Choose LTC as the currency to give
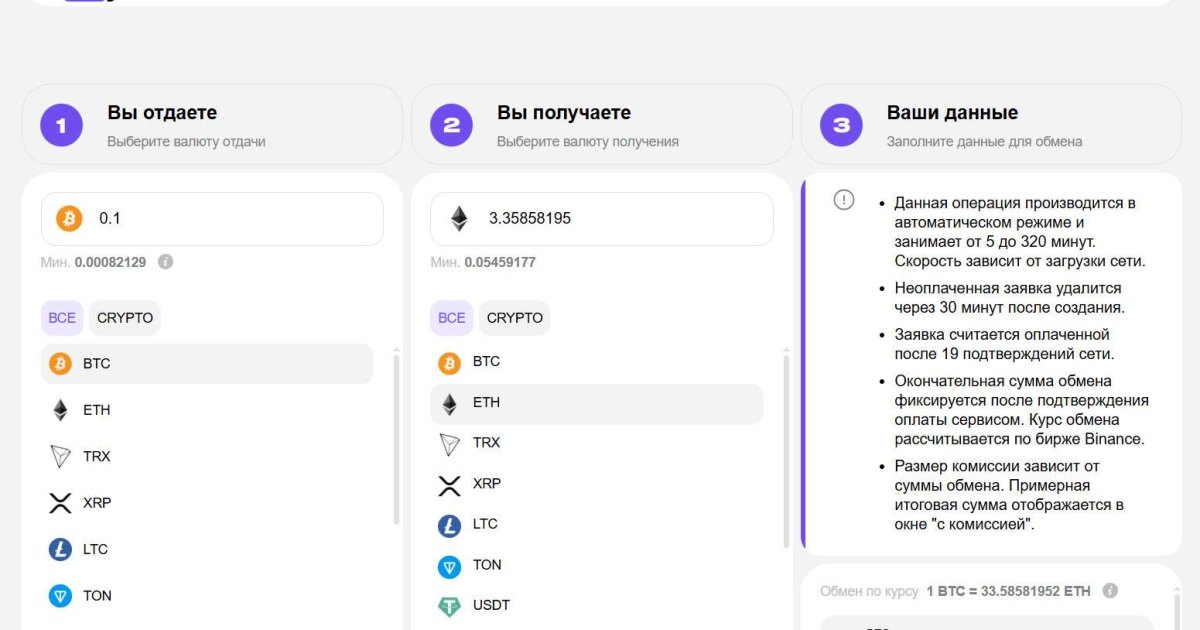The width and height of the screenshot is (1200, 630). pyautogui.click(x=207, y=549)
